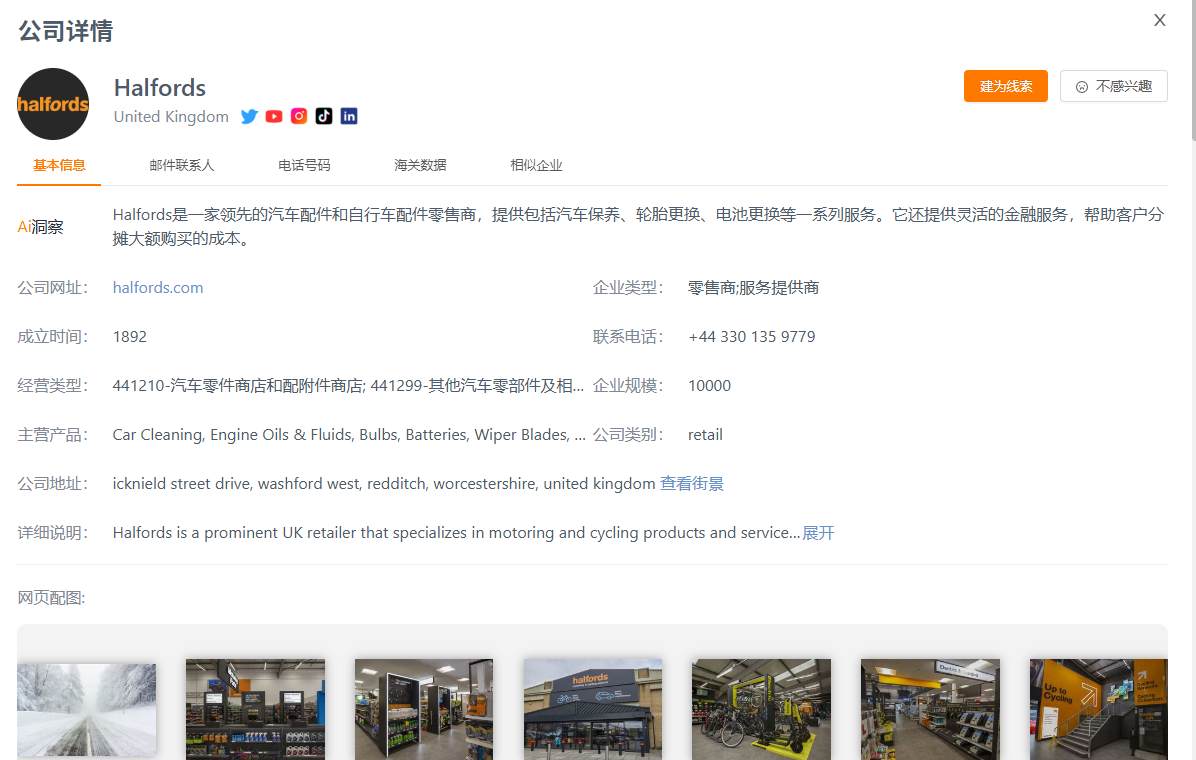
Task: Click the 零售商;服务提供商 enterprise type
Action: click(753, 288)
